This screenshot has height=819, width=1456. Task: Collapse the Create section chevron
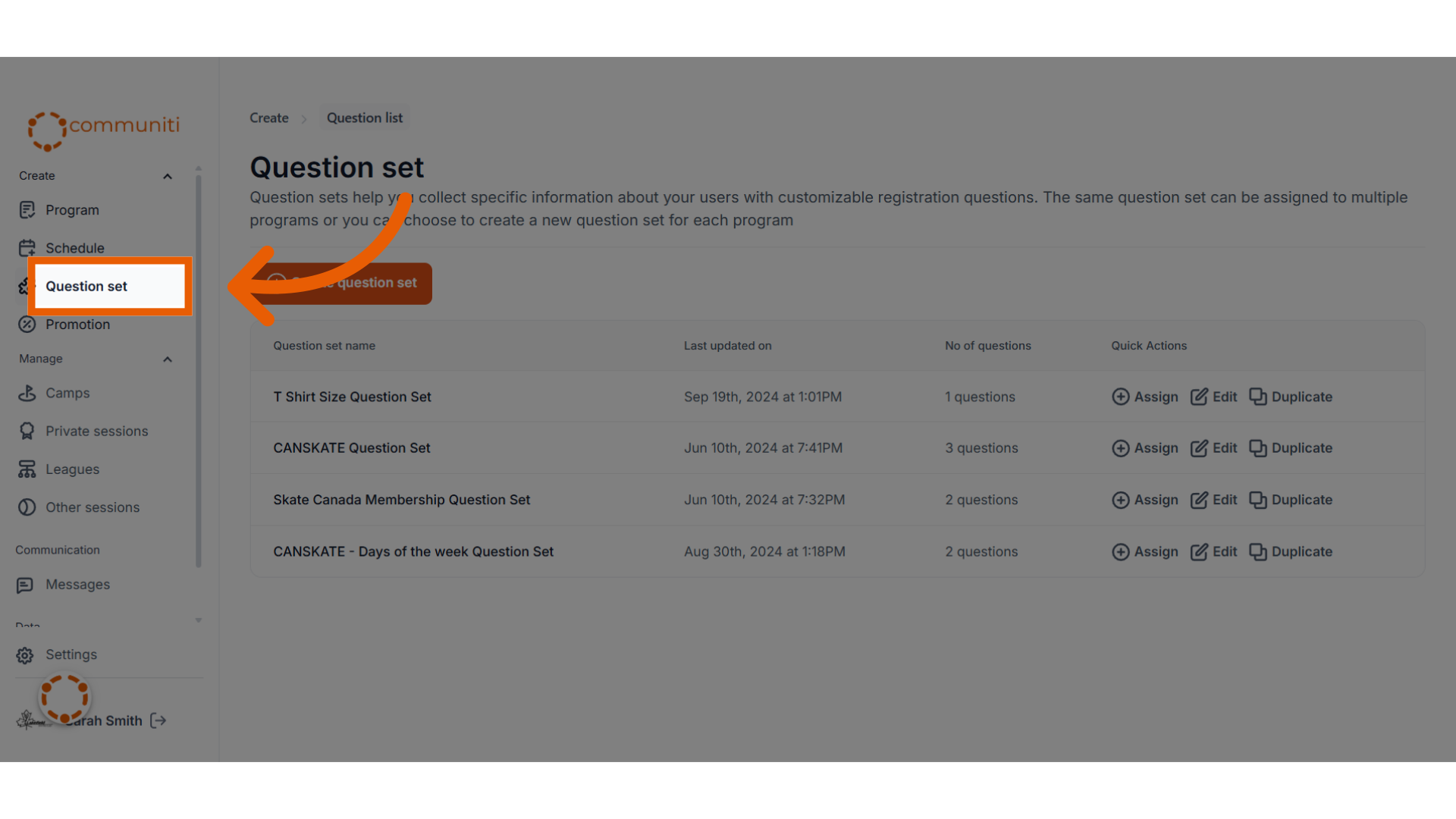168,177
